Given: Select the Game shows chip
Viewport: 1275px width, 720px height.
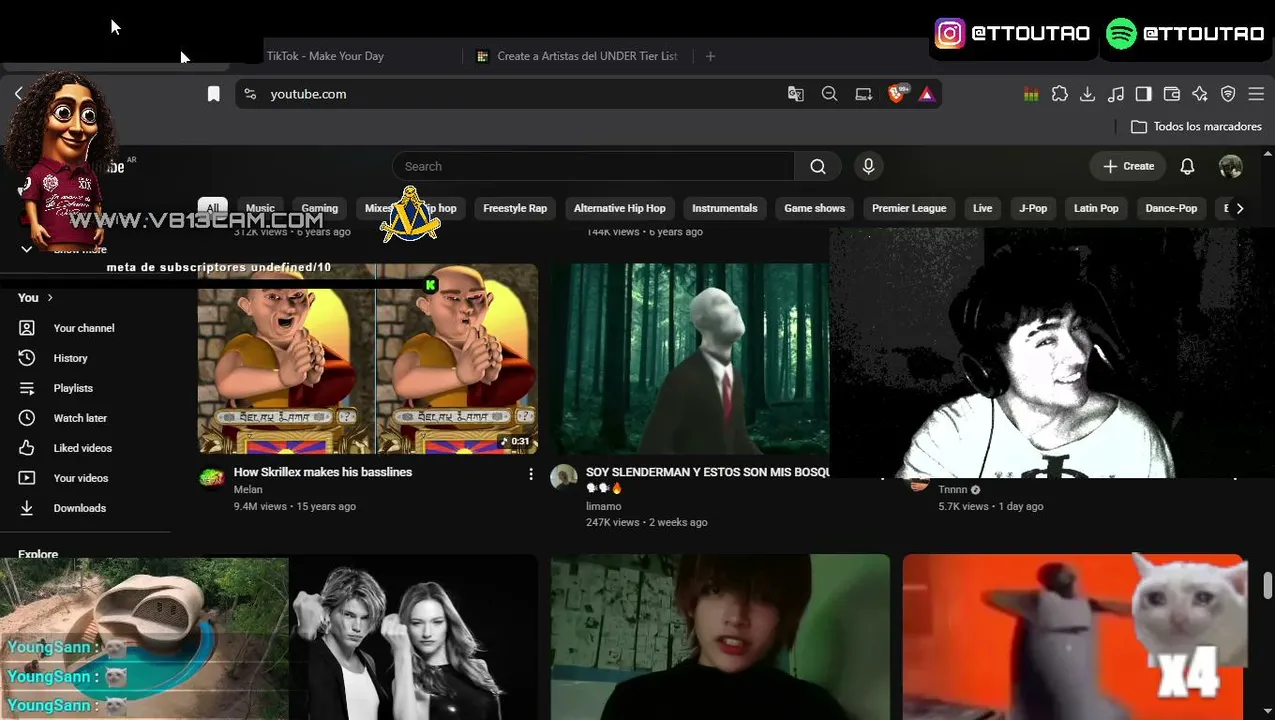Looking at the screenshot, I should 814,208.
